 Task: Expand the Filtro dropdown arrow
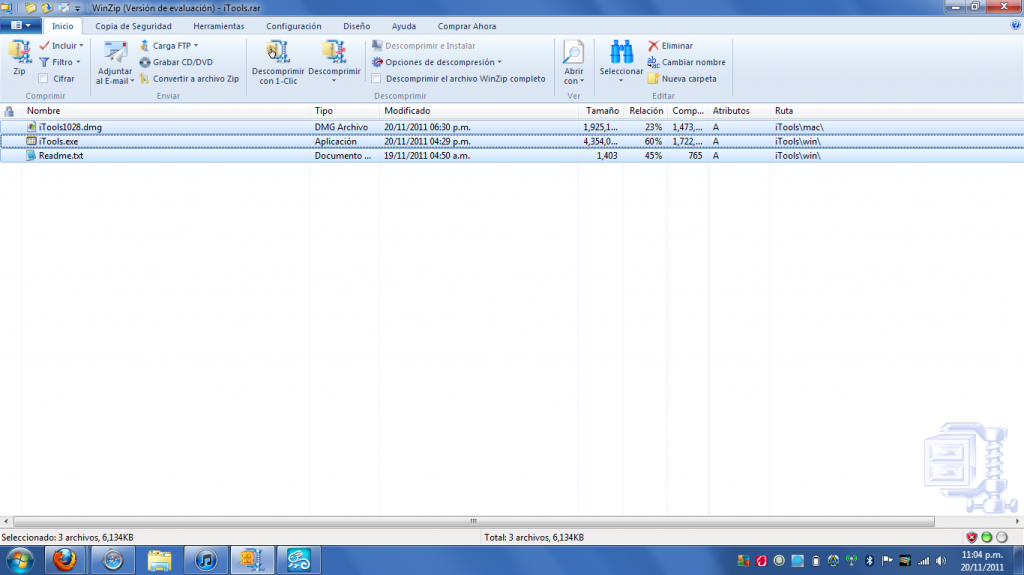[x=78, y=62]
